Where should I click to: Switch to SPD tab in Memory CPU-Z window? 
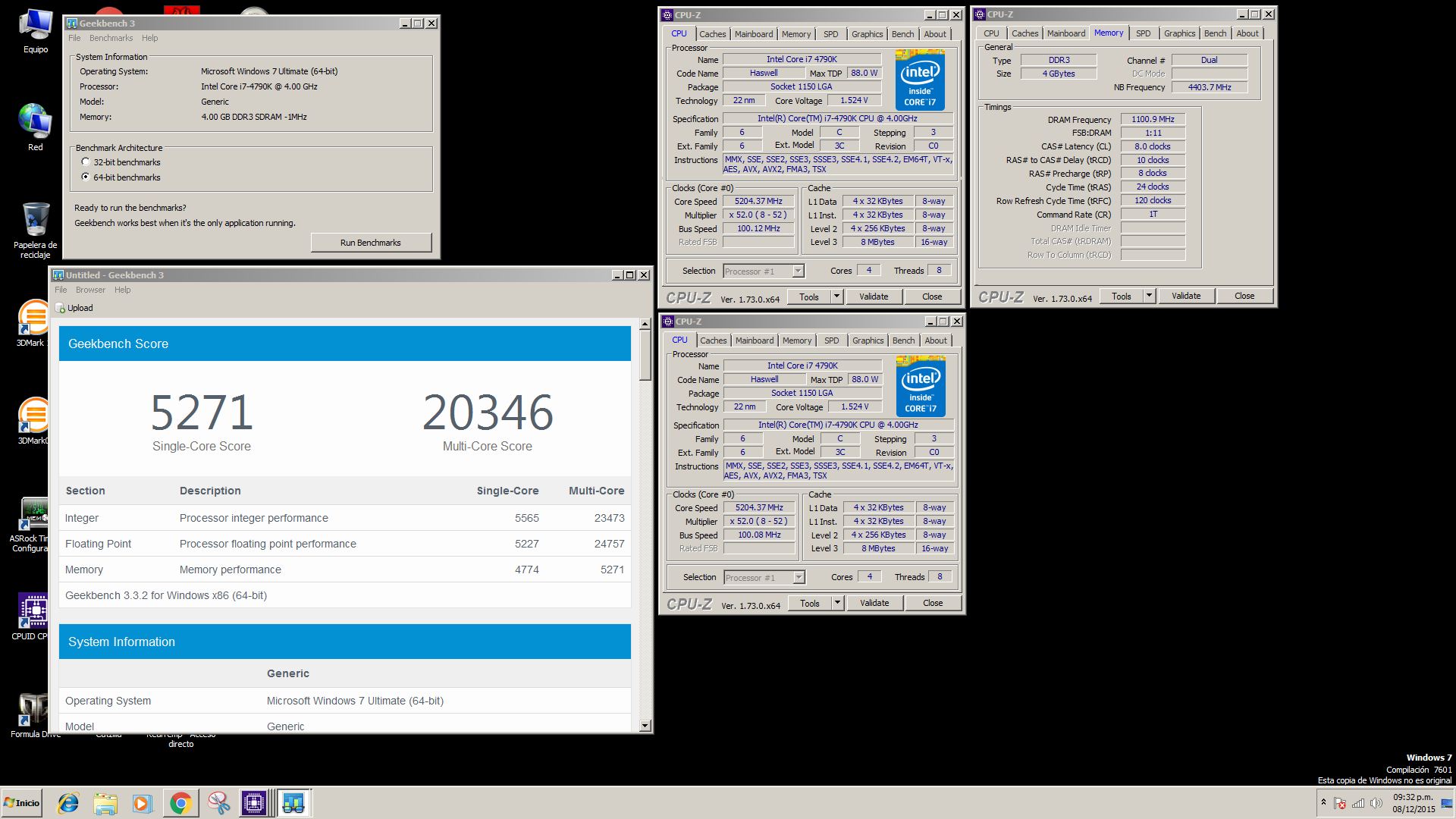(x=1143, y=33)
